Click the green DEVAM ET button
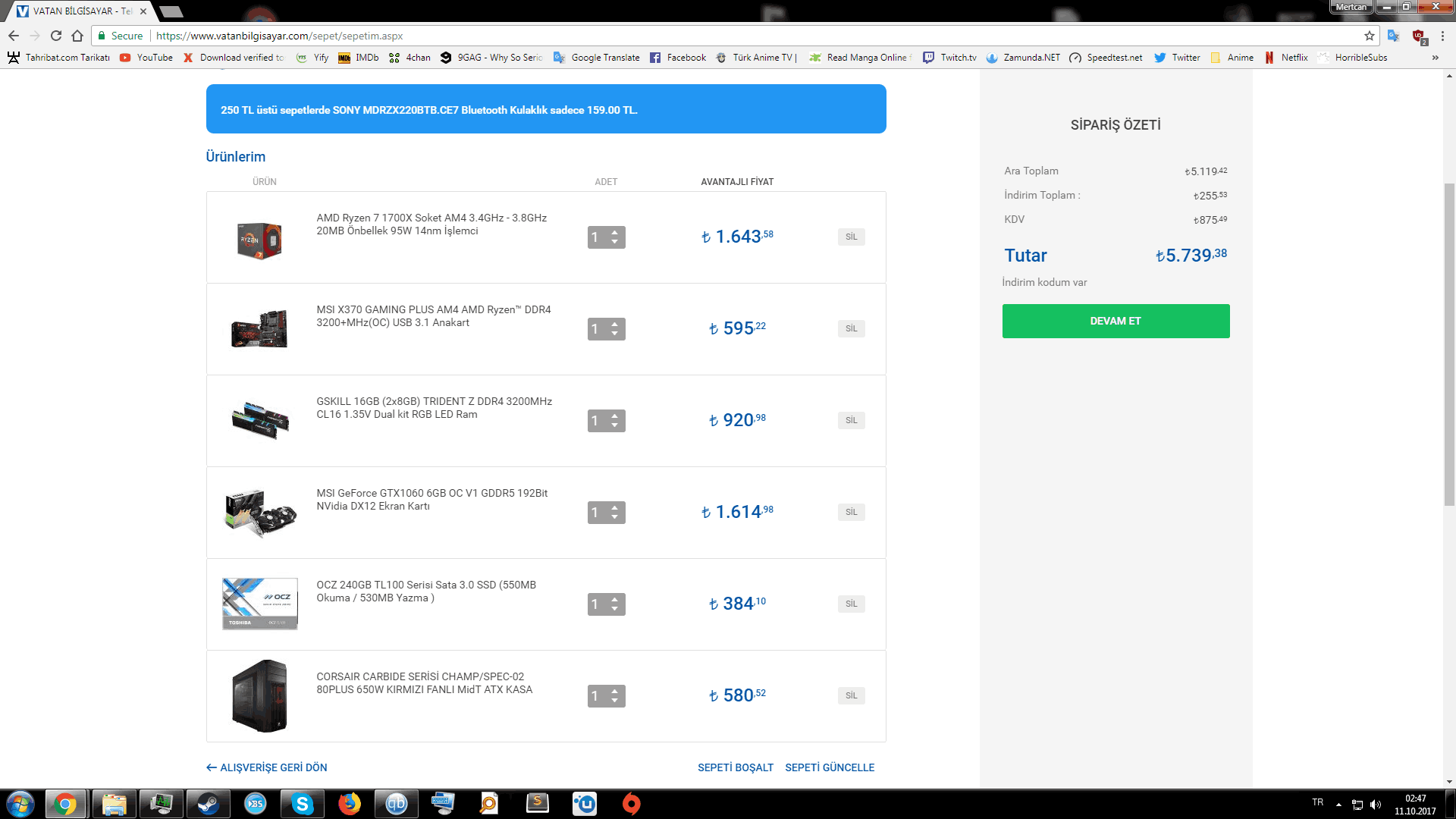Screen dimensions: 1456x819 1116,321
